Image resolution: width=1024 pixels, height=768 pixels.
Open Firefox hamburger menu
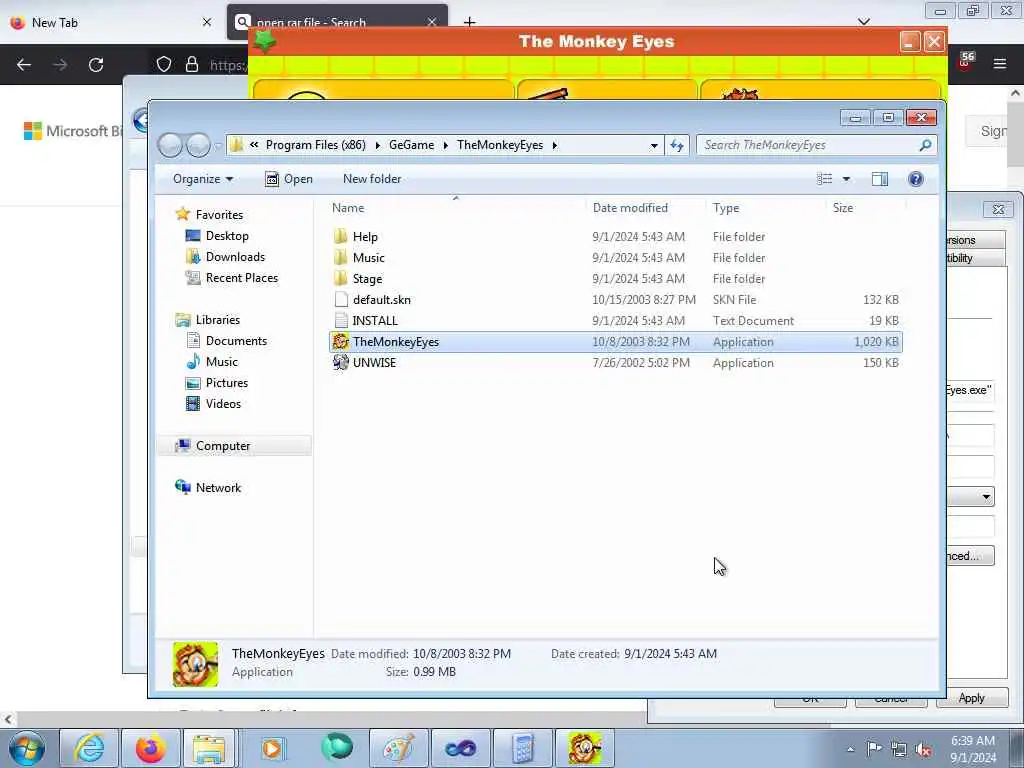click(1000, 64)
